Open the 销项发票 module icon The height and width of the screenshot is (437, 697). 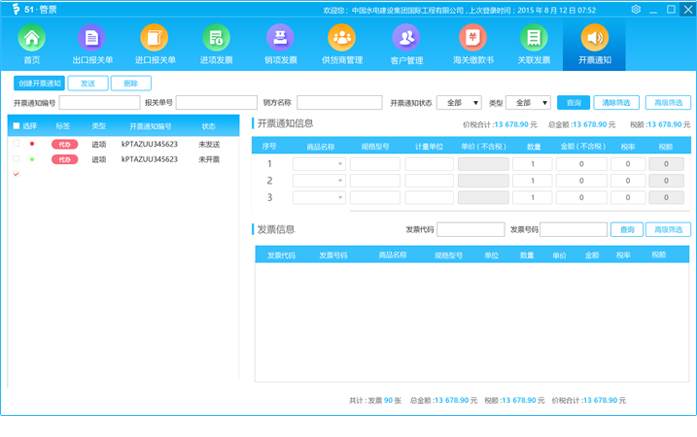pyautogui.click(x=280, y=44)
